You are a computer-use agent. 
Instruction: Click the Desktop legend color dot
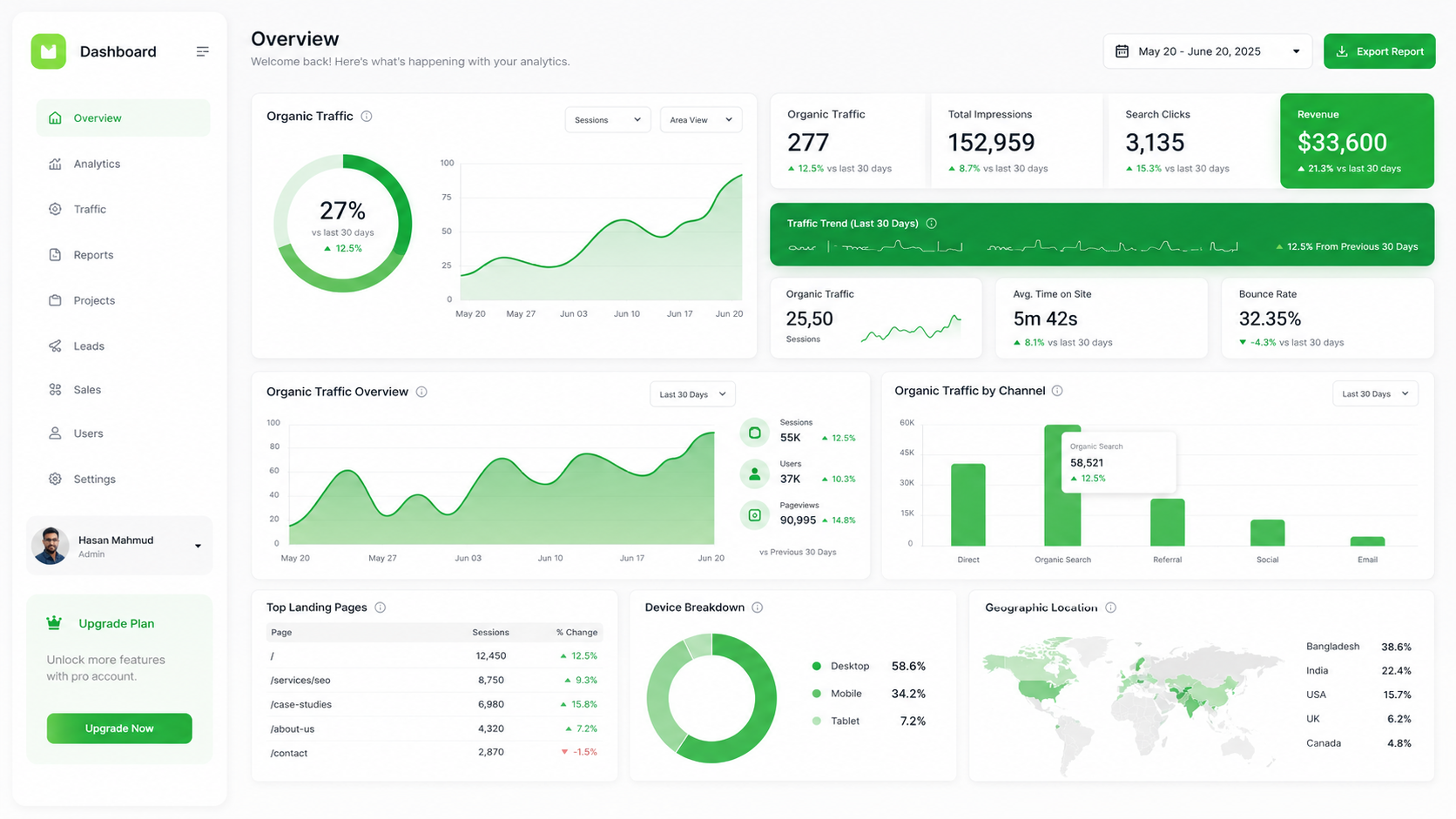pos(816,666)
